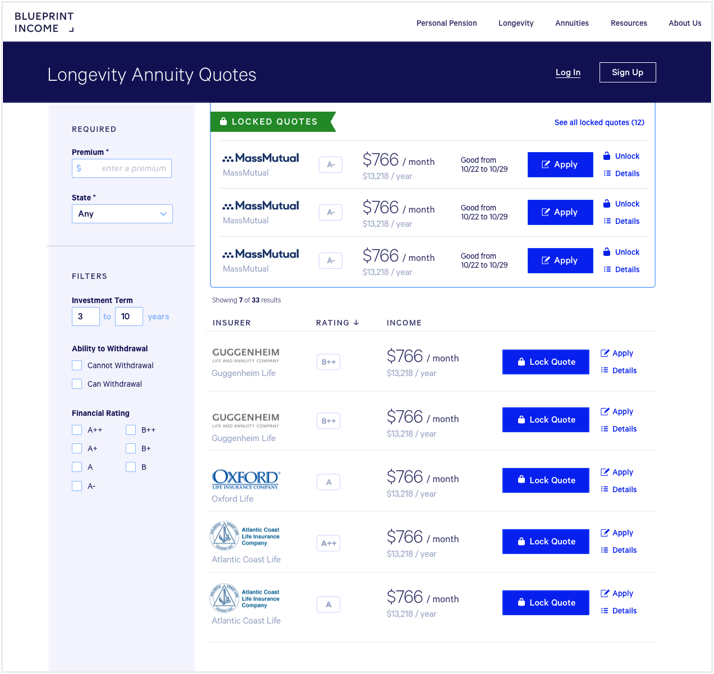Unlock the third MassMutual locked quote

click(x=621, y=252)
